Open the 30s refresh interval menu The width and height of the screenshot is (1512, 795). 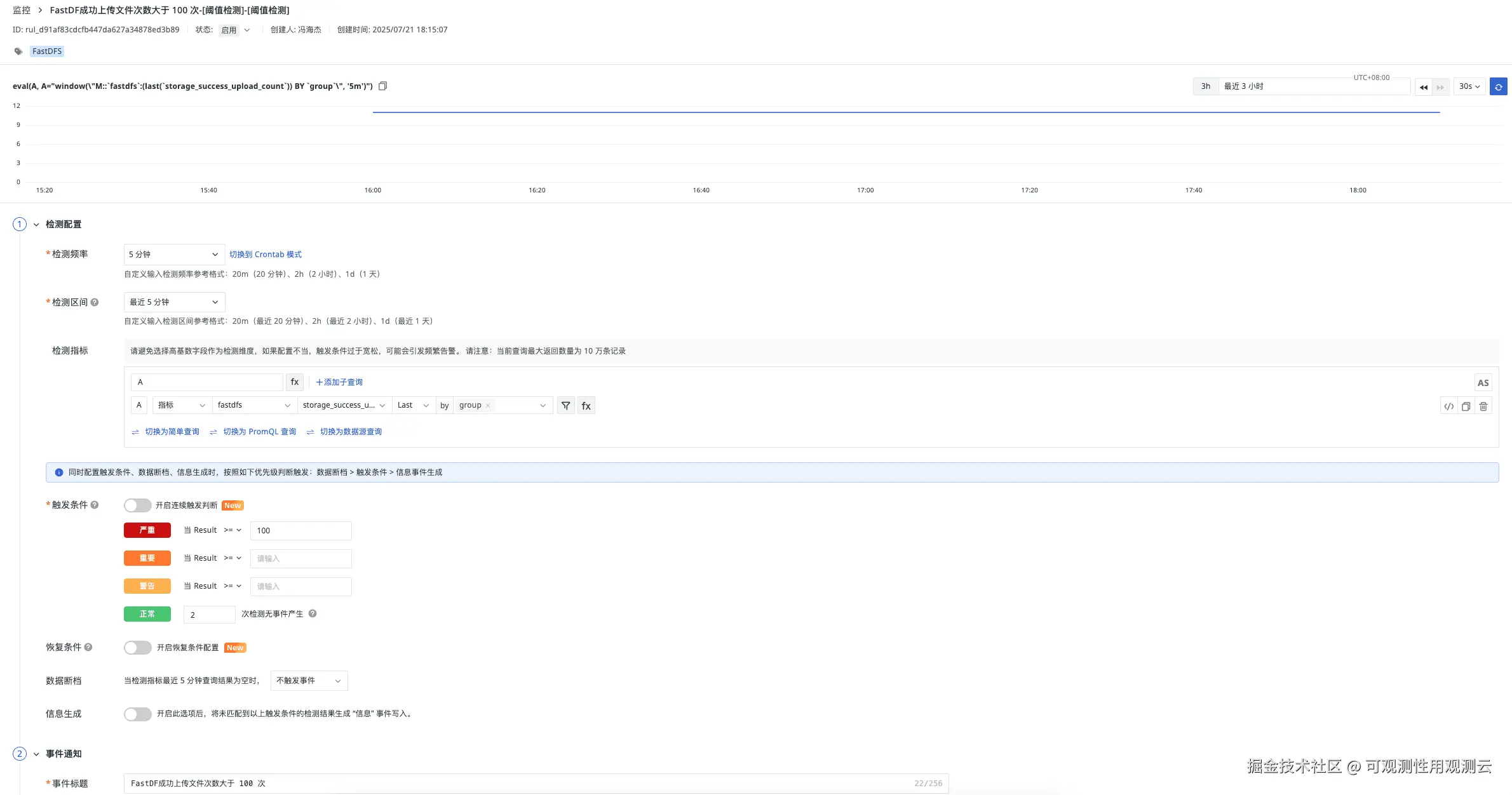1469,86
